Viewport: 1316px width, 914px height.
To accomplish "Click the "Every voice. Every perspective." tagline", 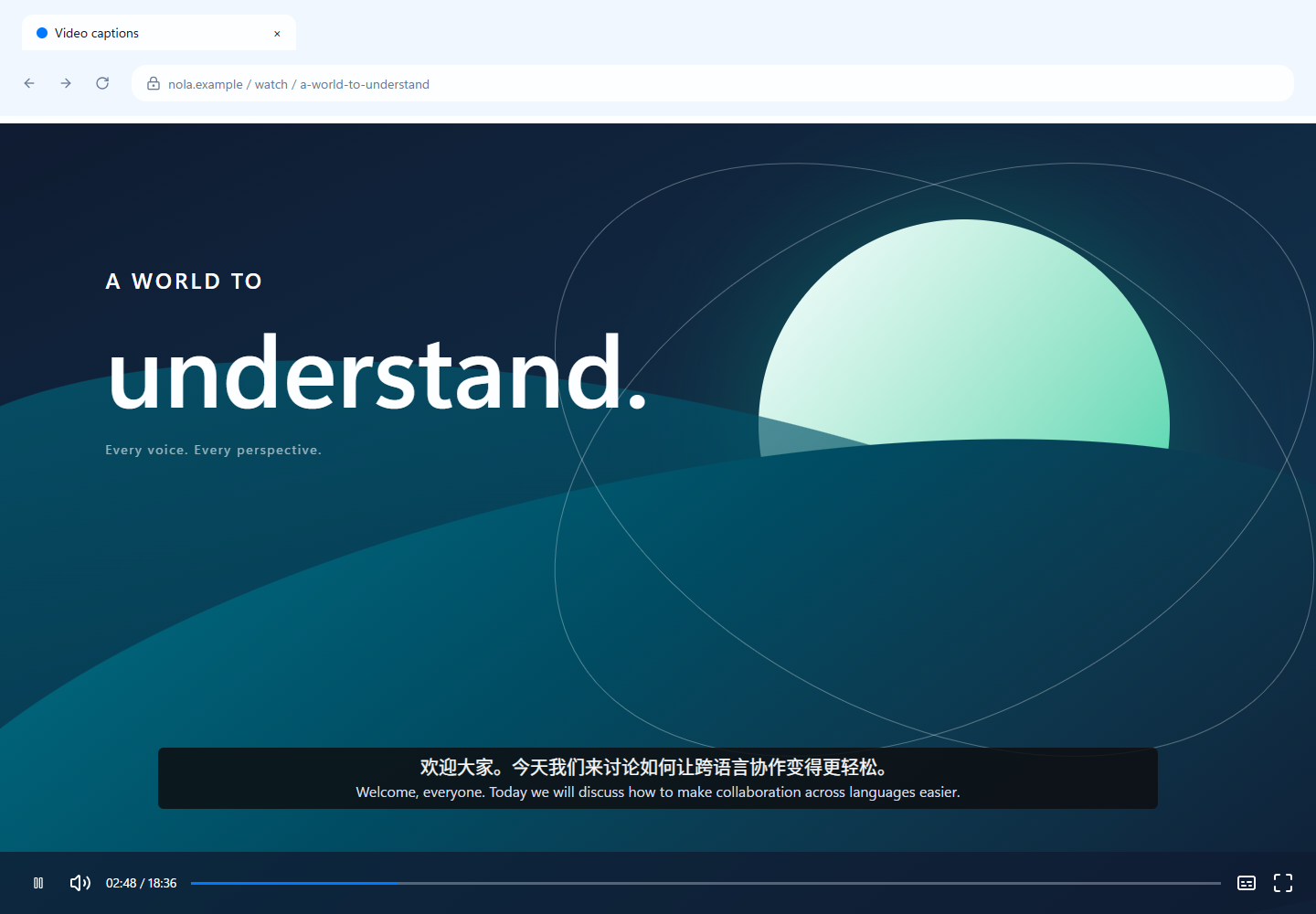I will click(x=214, y=450).
